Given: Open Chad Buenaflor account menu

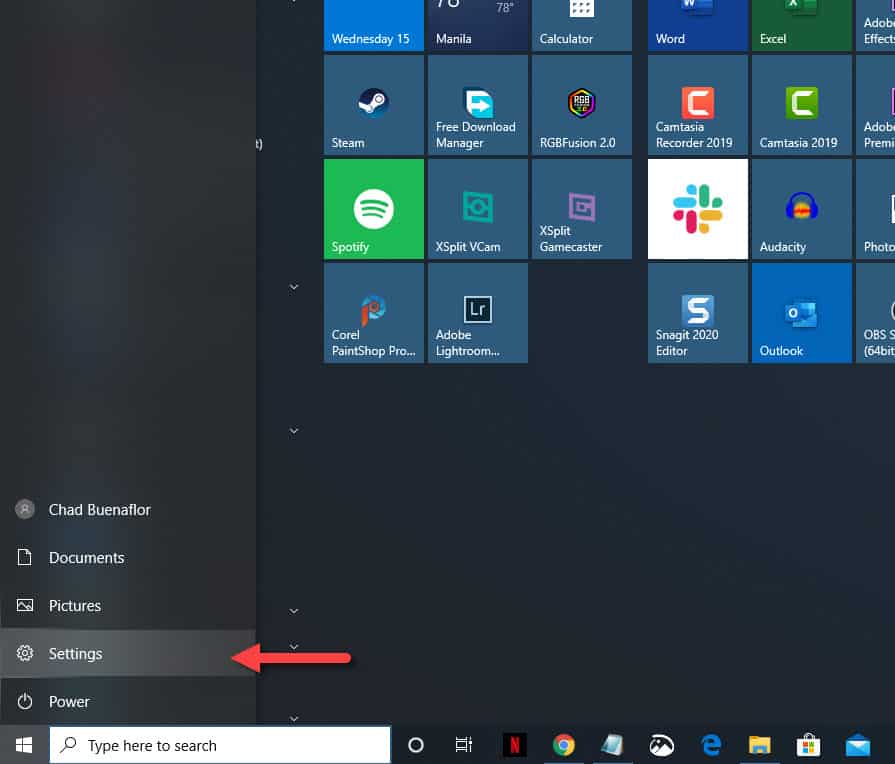Looking at the screenshot, I should tap(128, 509).
